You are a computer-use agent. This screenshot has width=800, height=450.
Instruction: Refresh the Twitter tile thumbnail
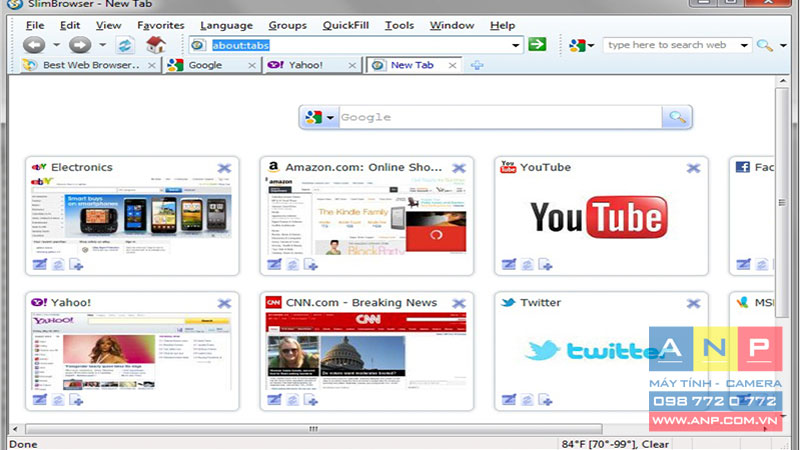coord(527,399)
